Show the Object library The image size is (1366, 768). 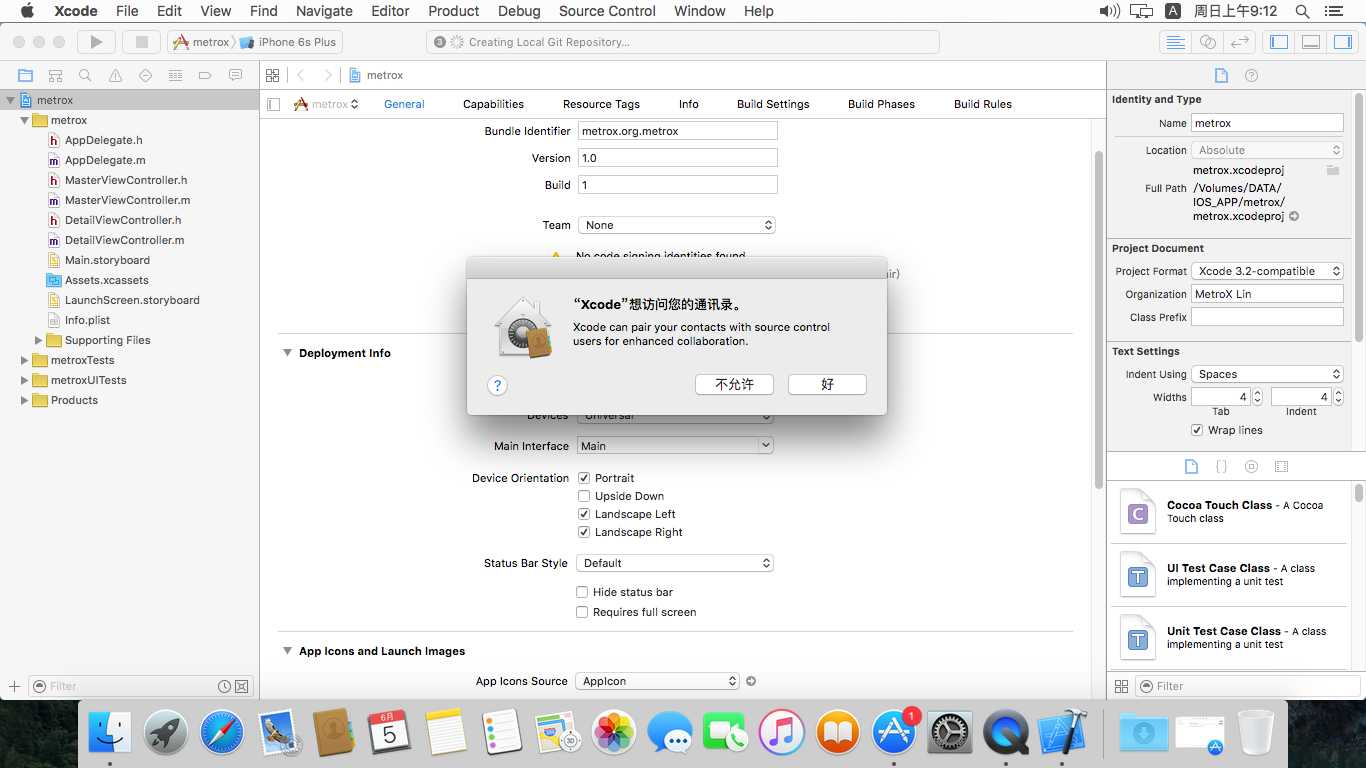[1251, 467]
